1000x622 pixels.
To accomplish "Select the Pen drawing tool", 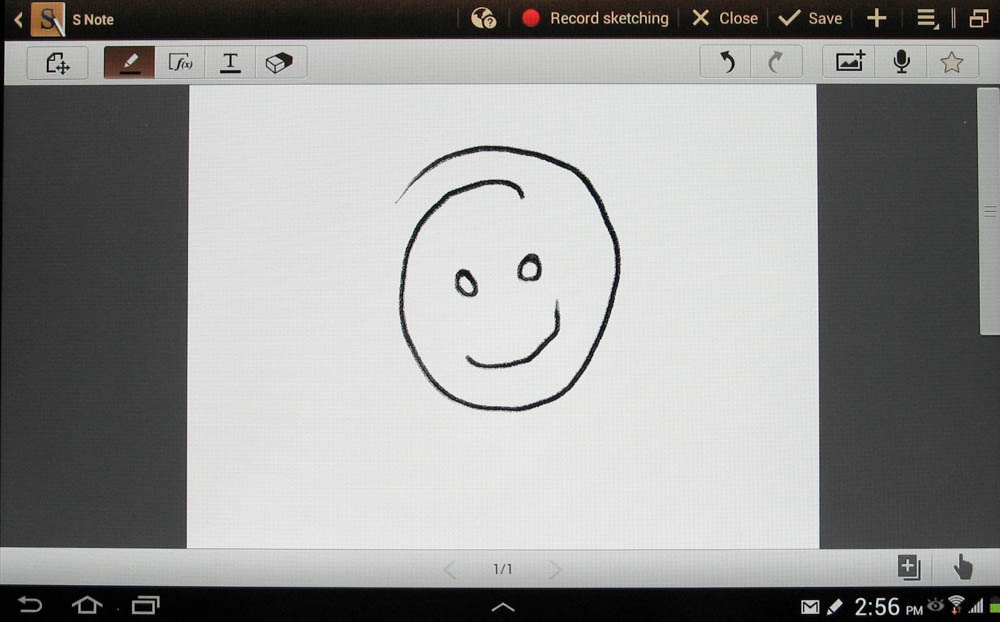I will coord(129,62).
